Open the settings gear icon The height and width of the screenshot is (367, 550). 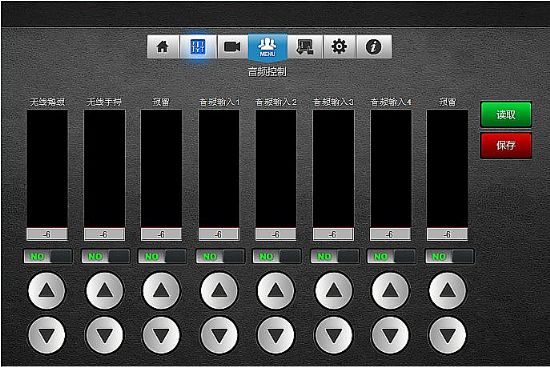[339, 46]
